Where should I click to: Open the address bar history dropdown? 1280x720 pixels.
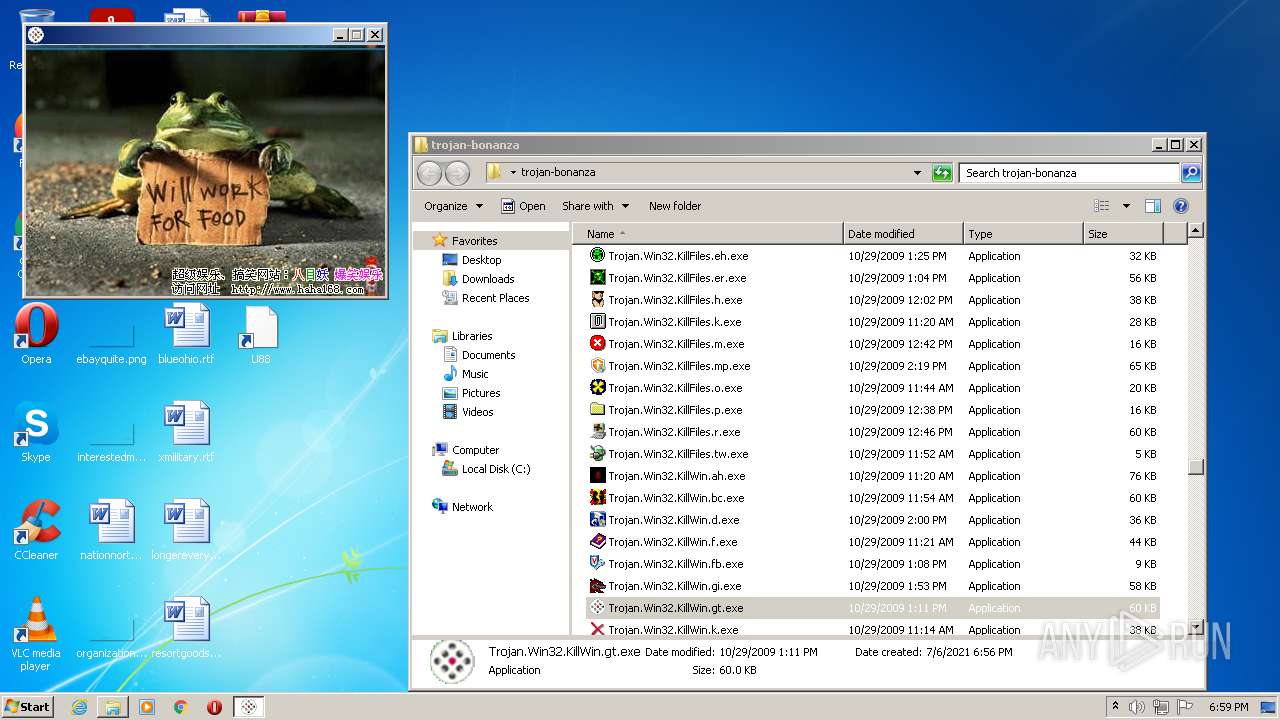(917, 173)
